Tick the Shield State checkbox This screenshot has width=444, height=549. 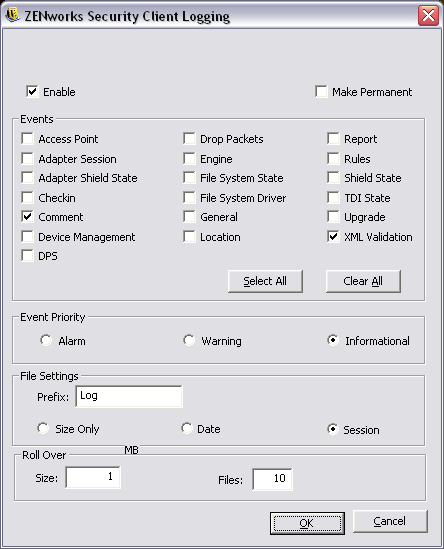point(333,178)
